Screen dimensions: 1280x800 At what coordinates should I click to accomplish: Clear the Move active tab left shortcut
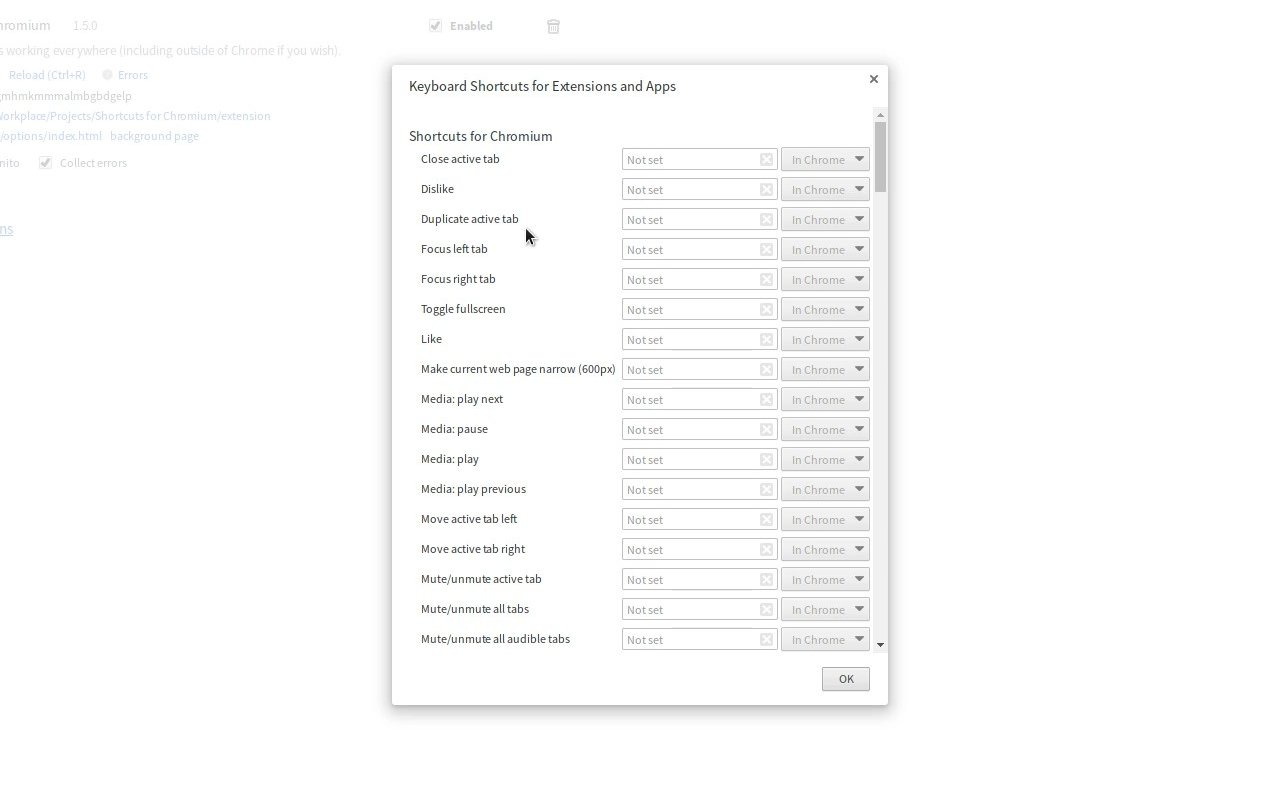[x=766, y=520]
